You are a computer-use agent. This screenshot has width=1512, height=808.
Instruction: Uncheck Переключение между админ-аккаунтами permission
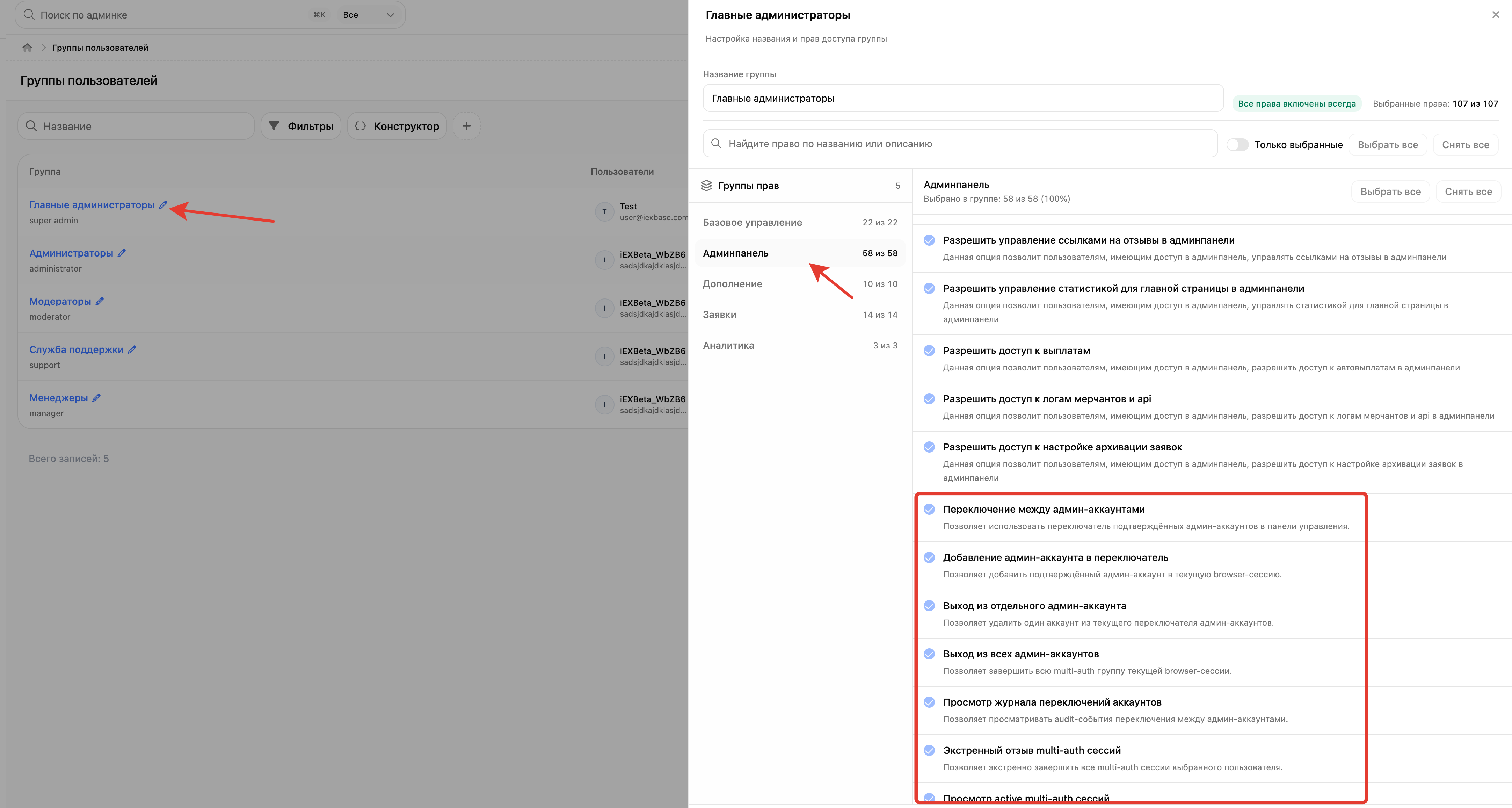[x=929, y=509]
